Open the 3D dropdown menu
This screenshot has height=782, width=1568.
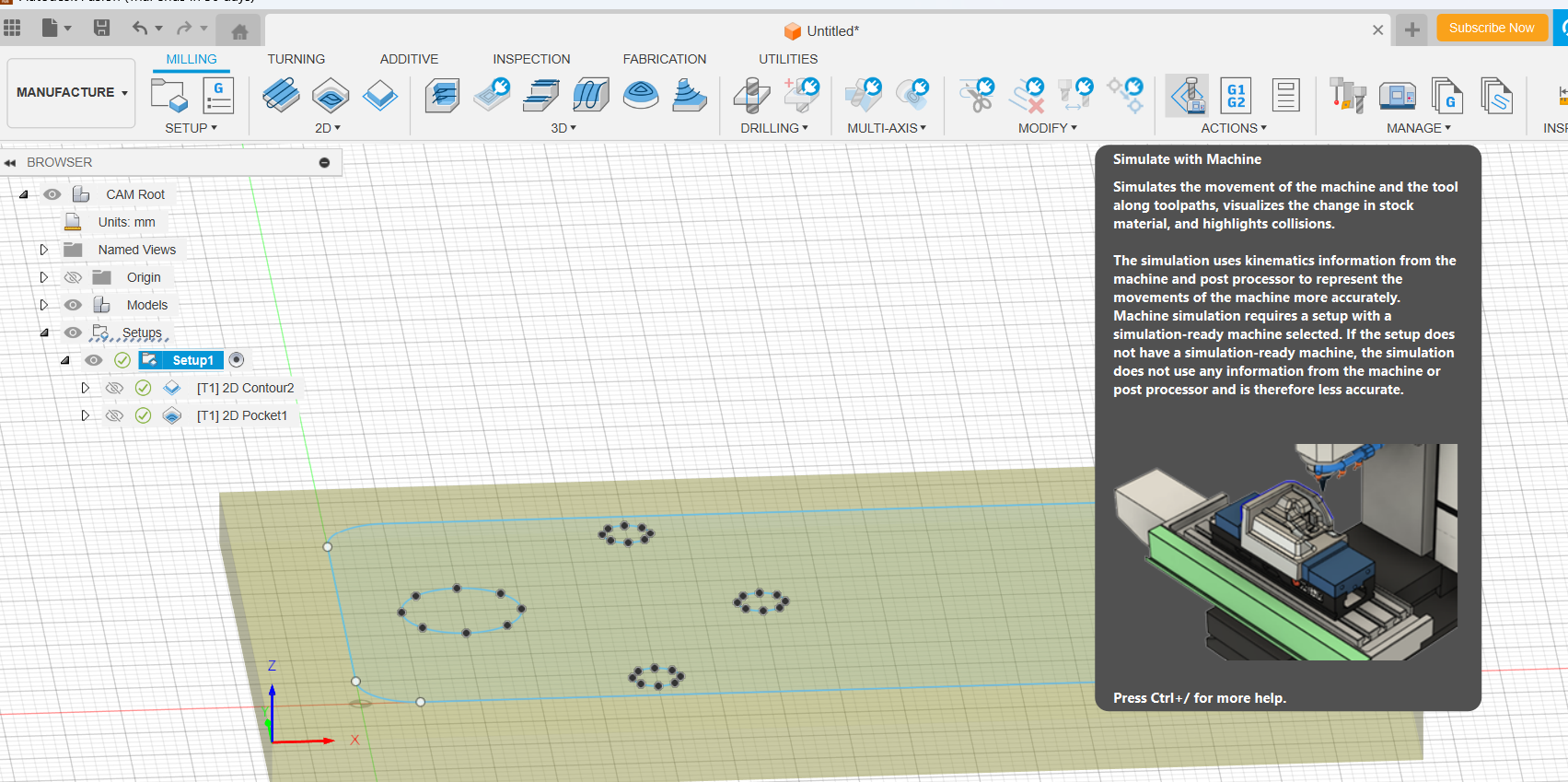pos(563,128)
